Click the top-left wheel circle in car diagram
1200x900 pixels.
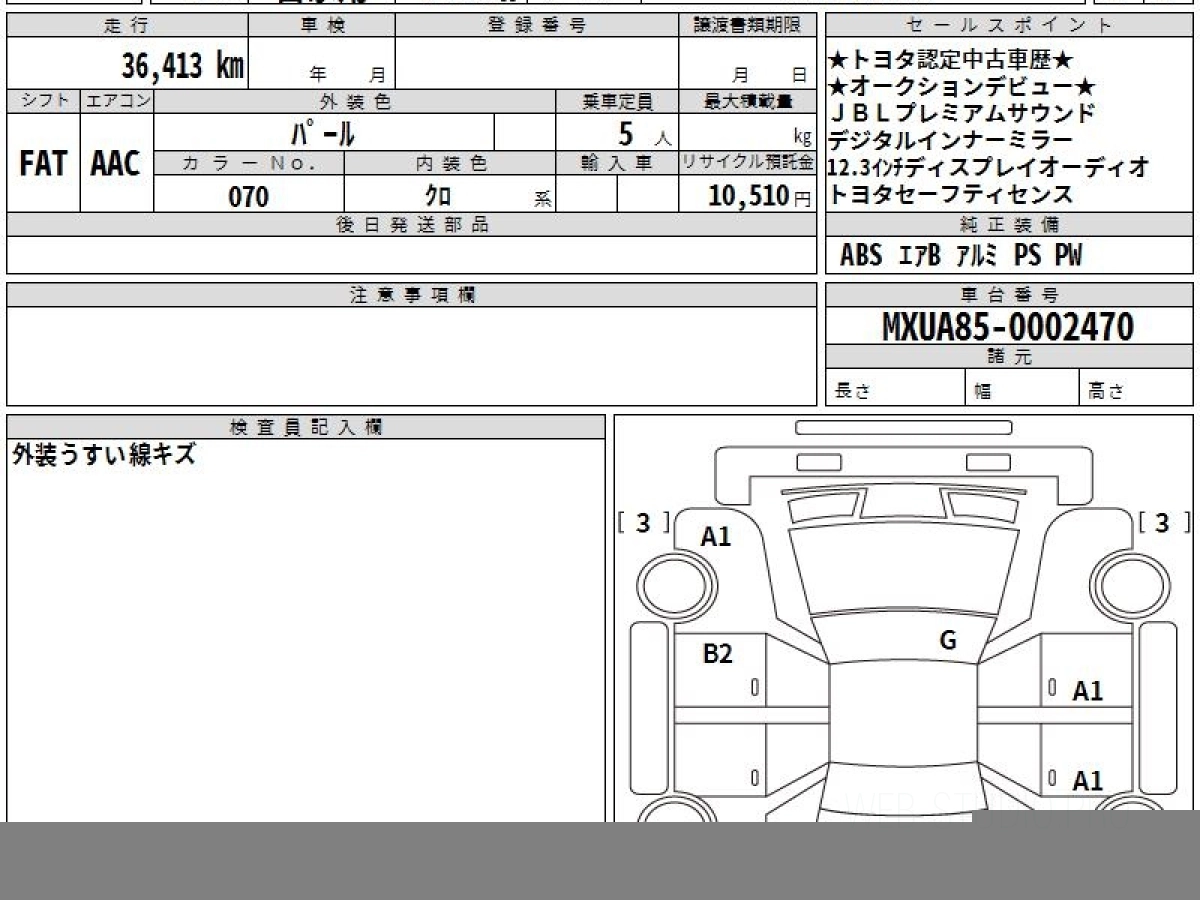(x=679, y=583)
